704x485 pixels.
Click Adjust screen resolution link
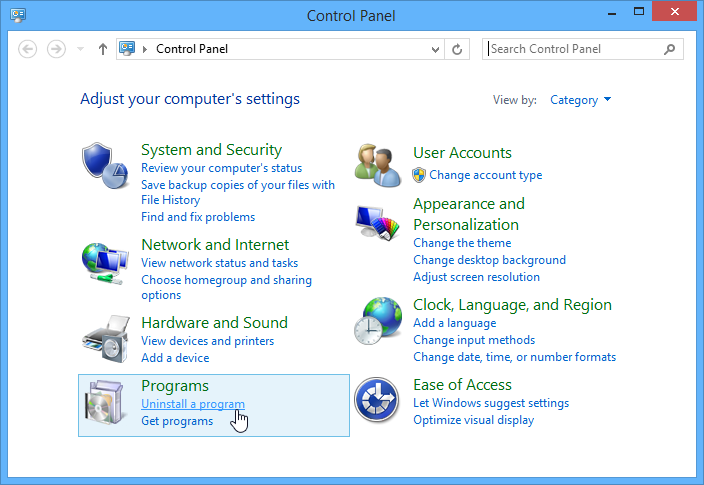[476, 277]
